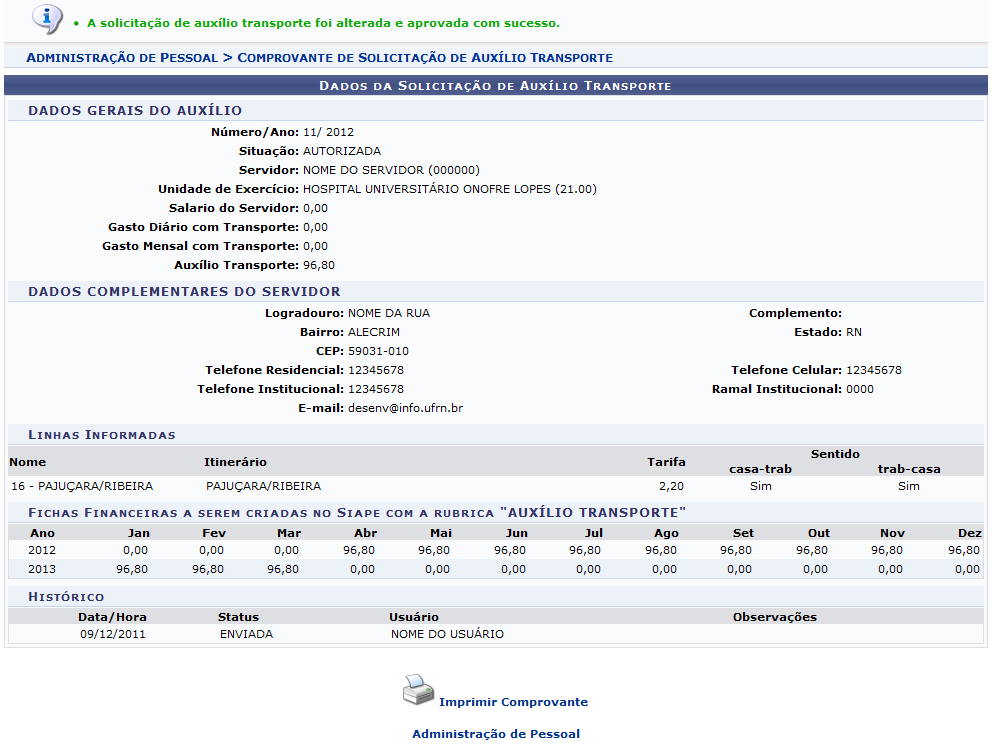Viewport: 992px width, 751px height.
Task: Select the Gasto Mensal com Transporte value
Action: click(x=315, y=246)
